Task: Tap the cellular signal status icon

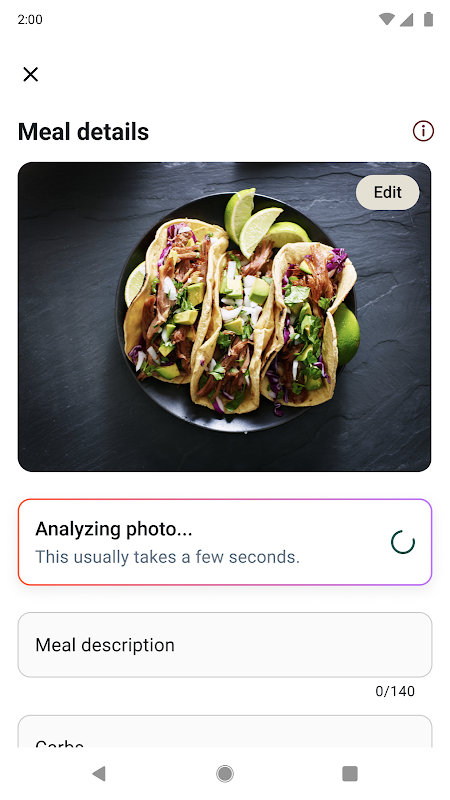Action: 406,19
